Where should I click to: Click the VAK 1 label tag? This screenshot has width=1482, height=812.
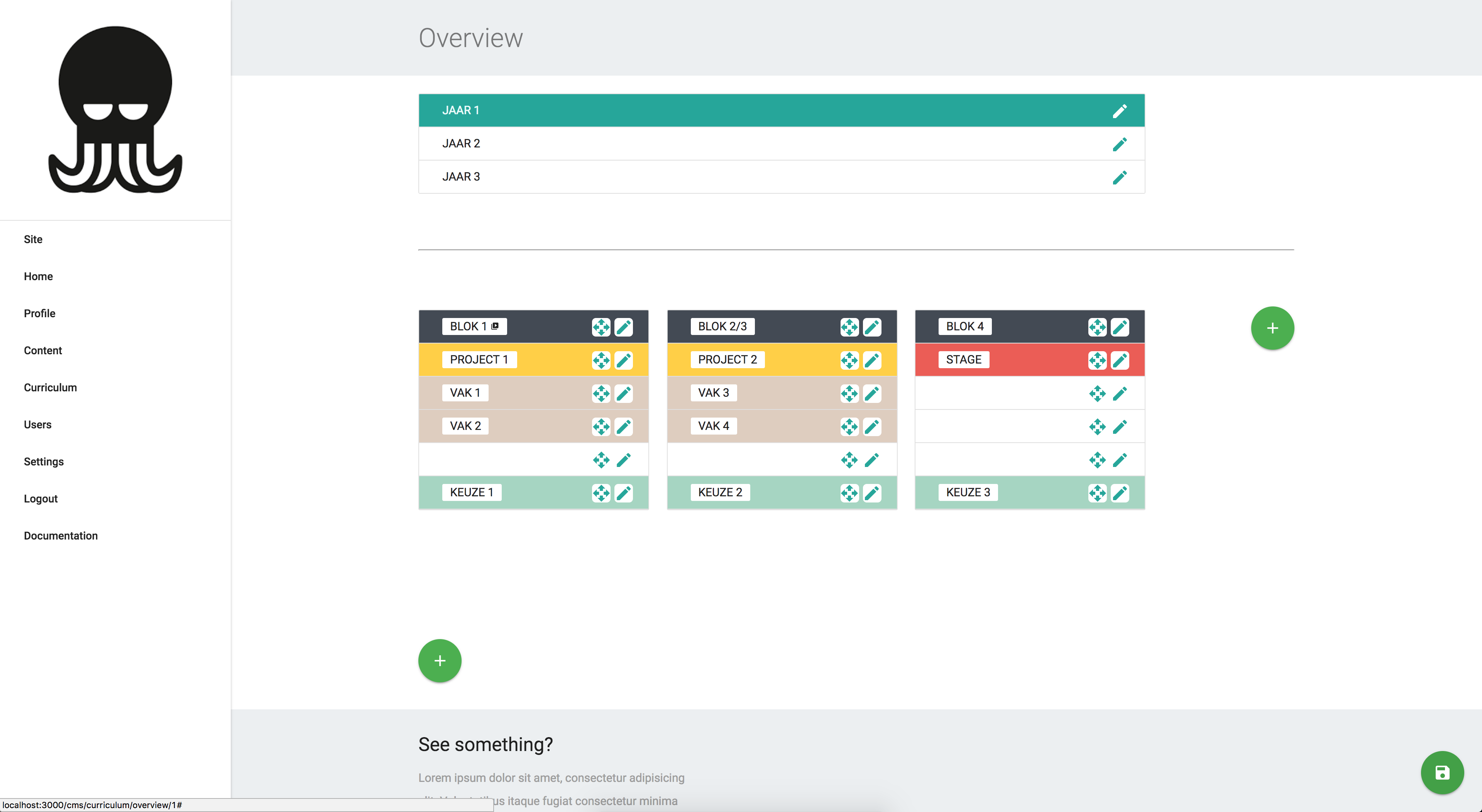point(464,392)
